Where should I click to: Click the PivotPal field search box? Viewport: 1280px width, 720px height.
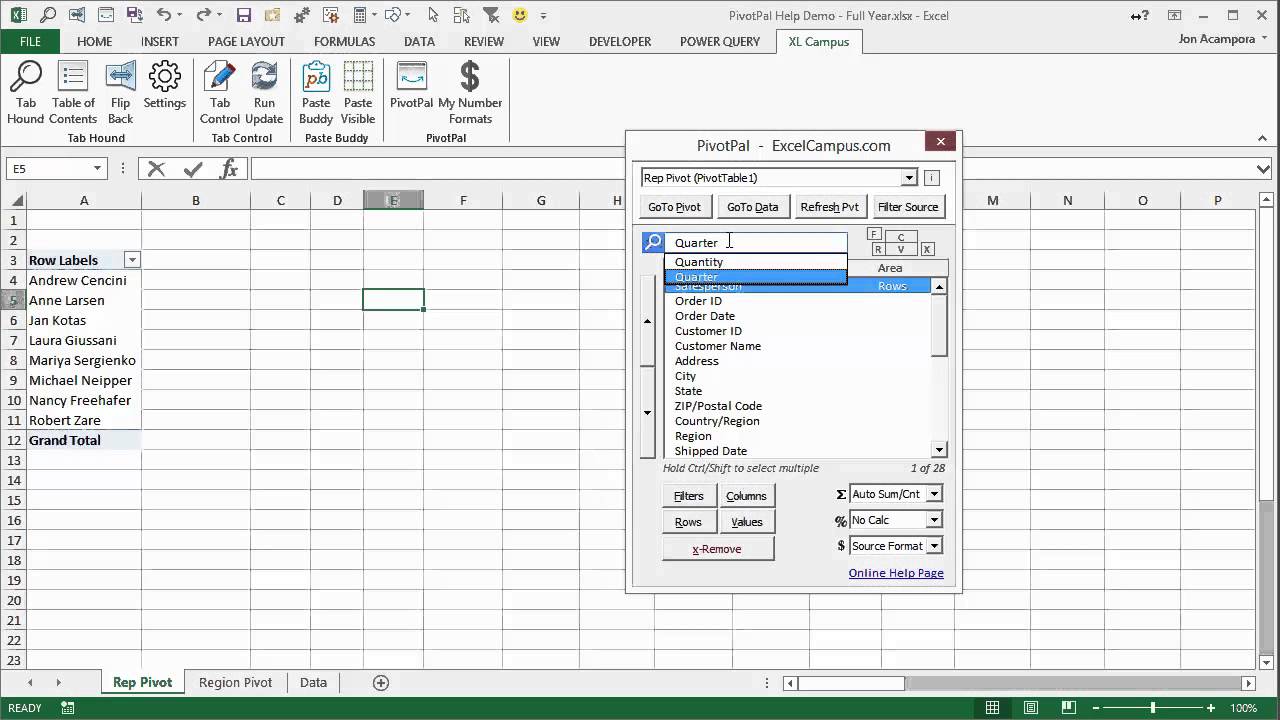756,242
